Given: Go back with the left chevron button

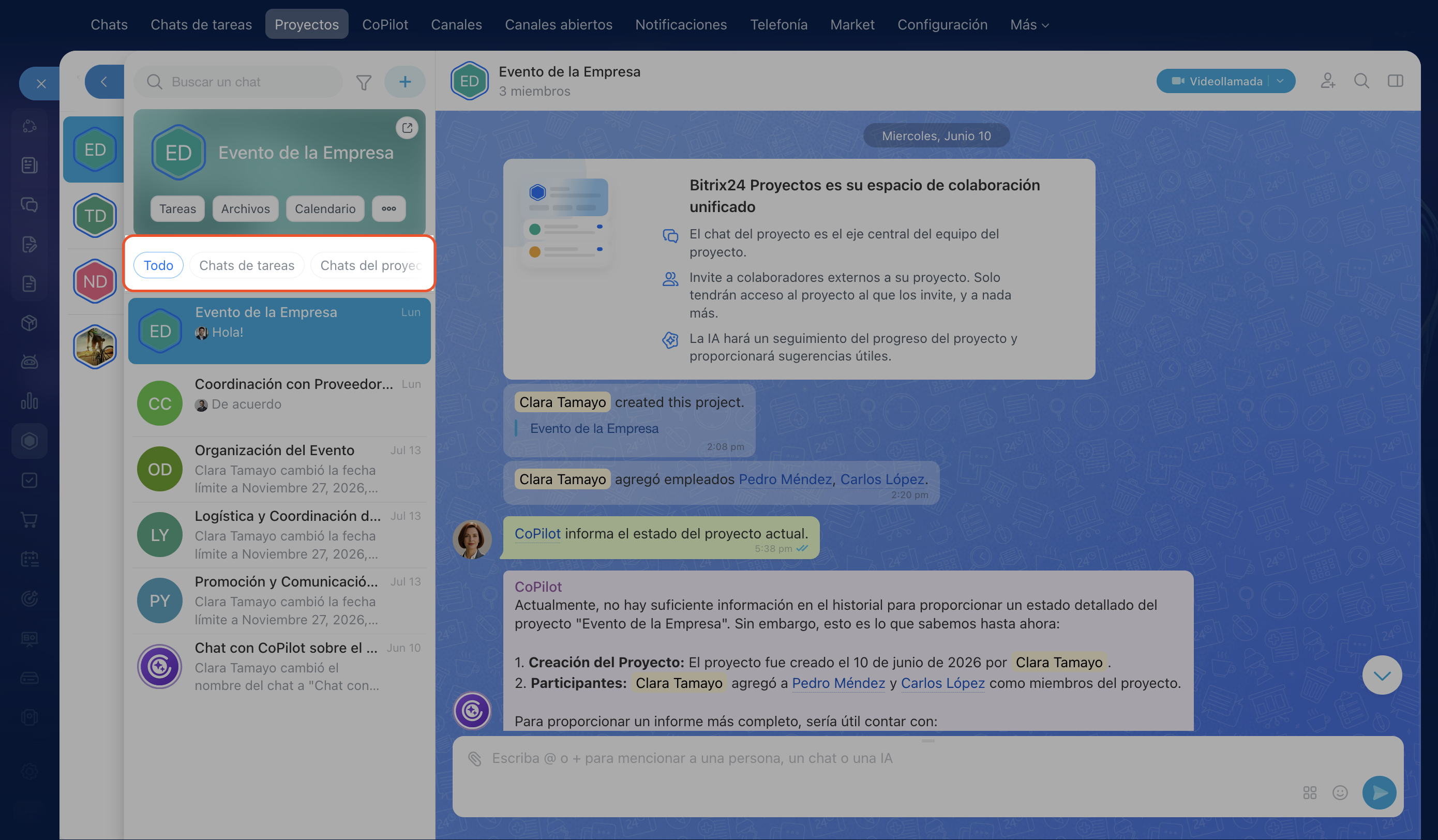Looking at the screenshot, I should (x=104, y=82).
